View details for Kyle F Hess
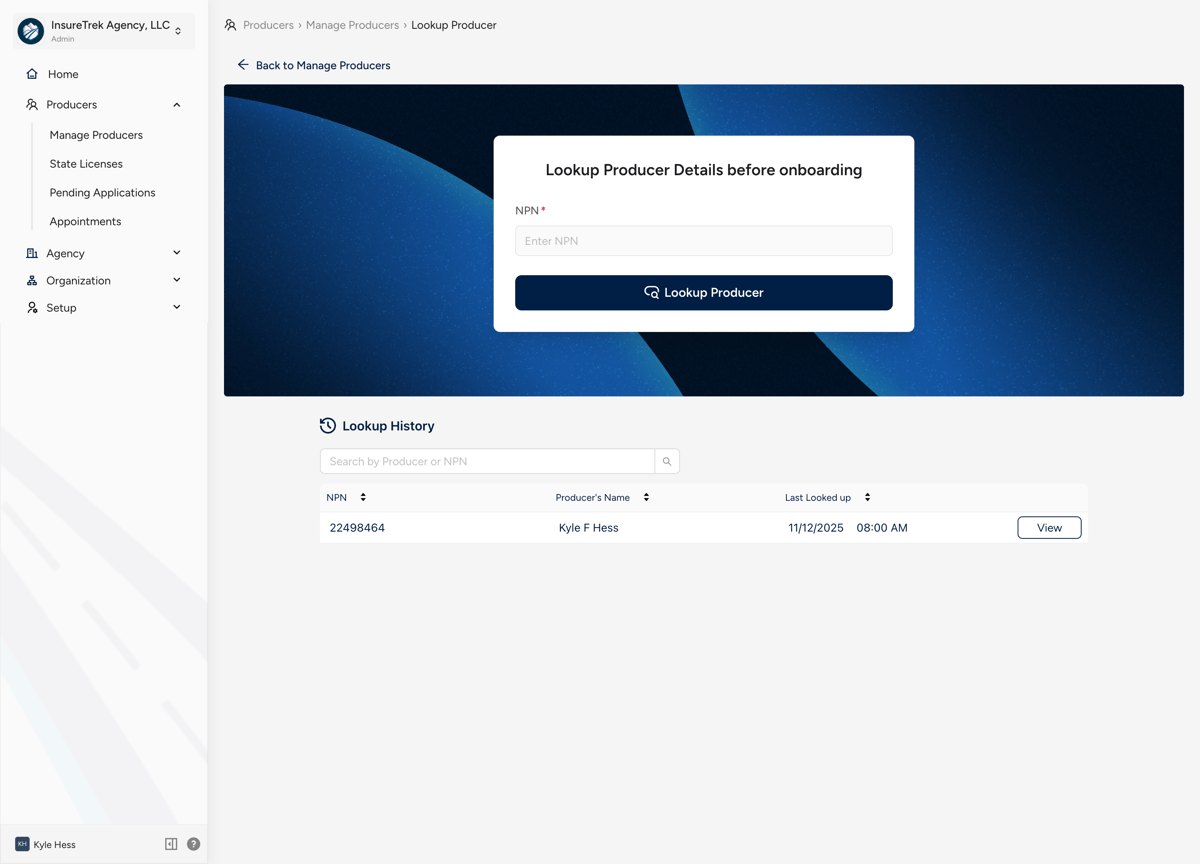Viewport: 1200px width, 864px height. (x=1049, y=527)
